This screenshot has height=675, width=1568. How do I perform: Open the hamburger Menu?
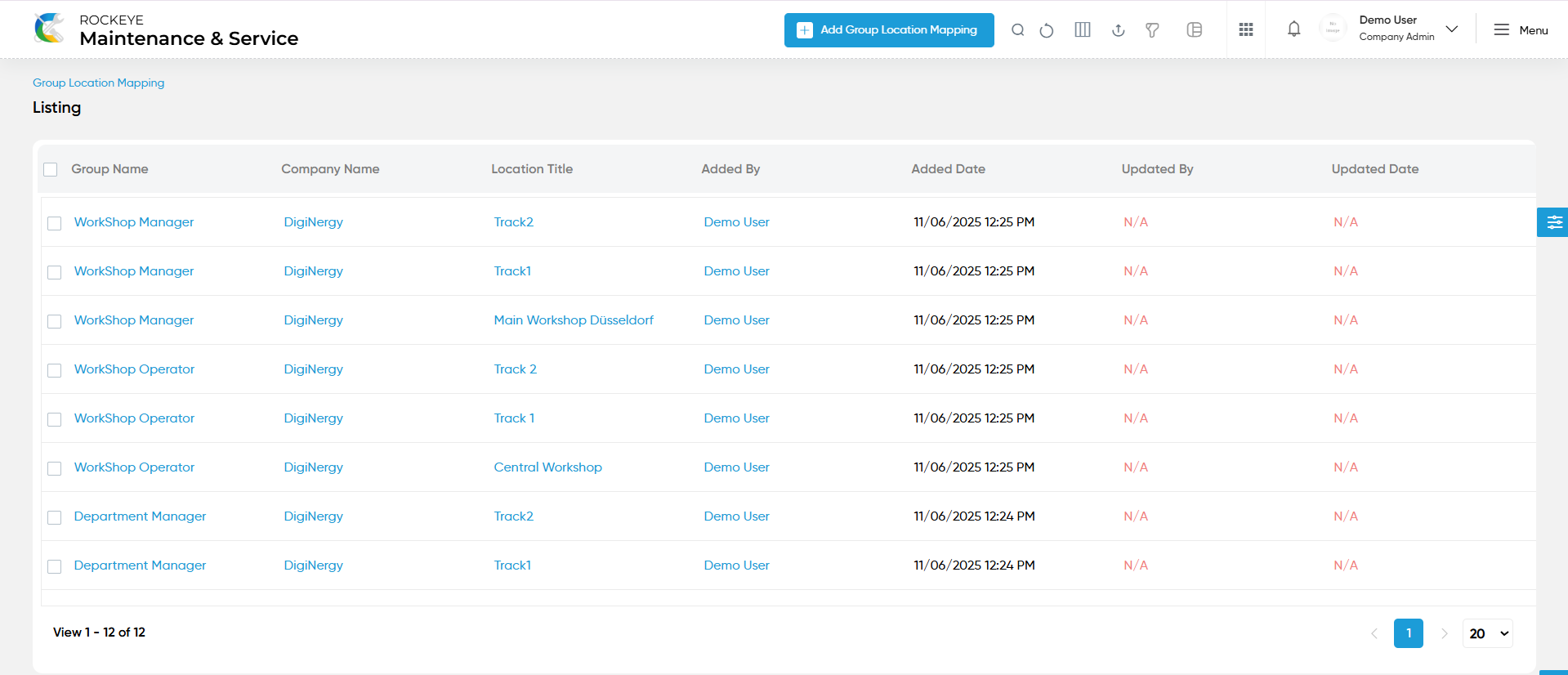pyautogui.click(x=1521, y=30)
